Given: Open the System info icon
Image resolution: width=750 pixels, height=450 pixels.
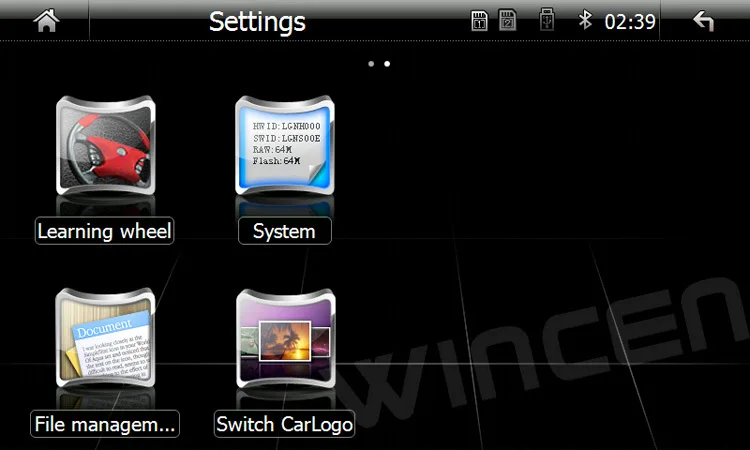Looking at the screenshot, I should coord(285,145).
